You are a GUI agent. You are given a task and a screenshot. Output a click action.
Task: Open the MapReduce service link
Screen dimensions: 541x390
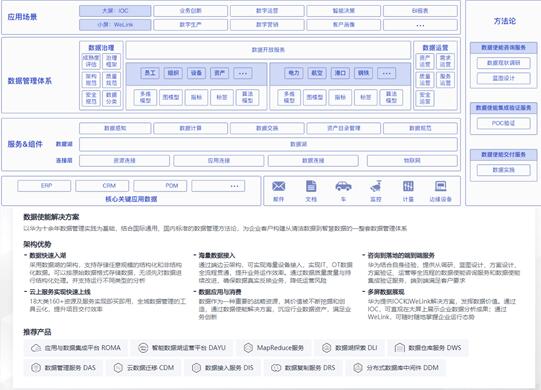tap(274, 348)
